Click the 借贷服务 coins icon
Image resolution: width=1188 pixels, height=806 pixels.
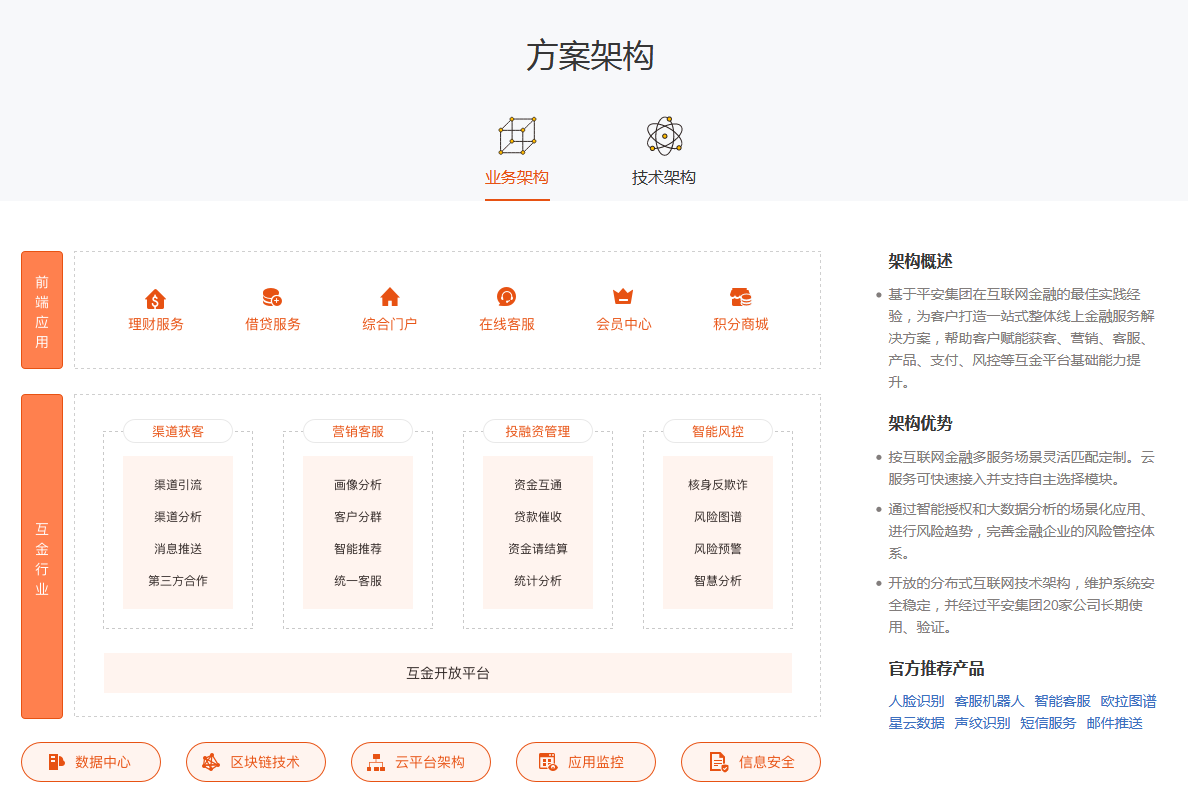click(x=272, y=297)
